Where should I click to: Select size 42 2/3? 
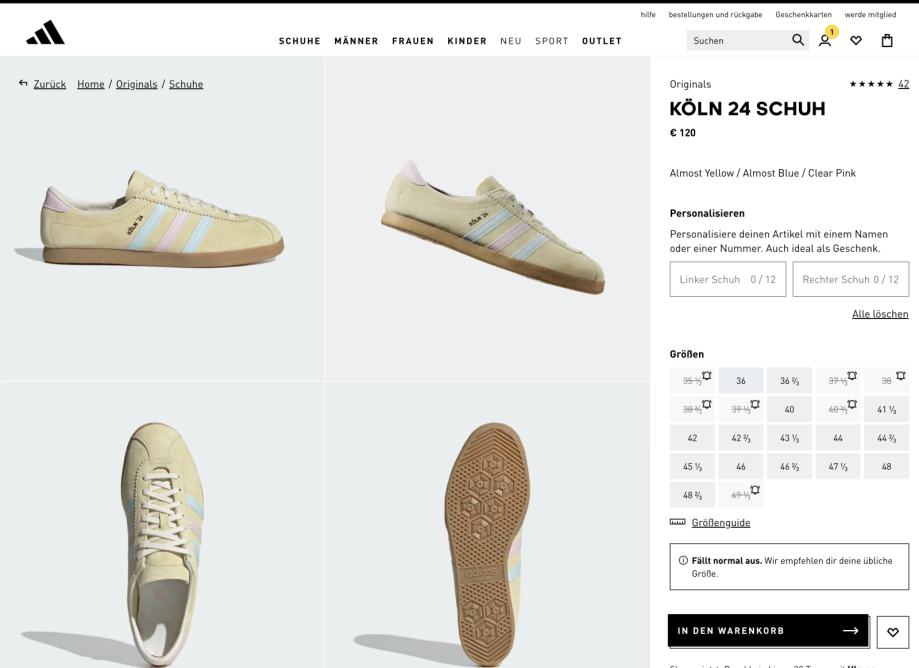point(740,438)
